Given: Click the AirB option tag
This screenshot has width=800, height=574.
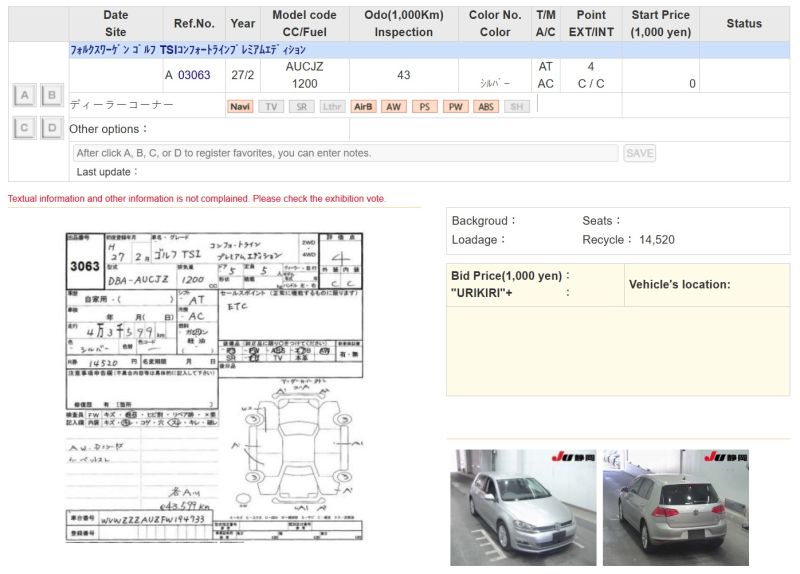Looking at the screenshot, I should click(363, 107).
